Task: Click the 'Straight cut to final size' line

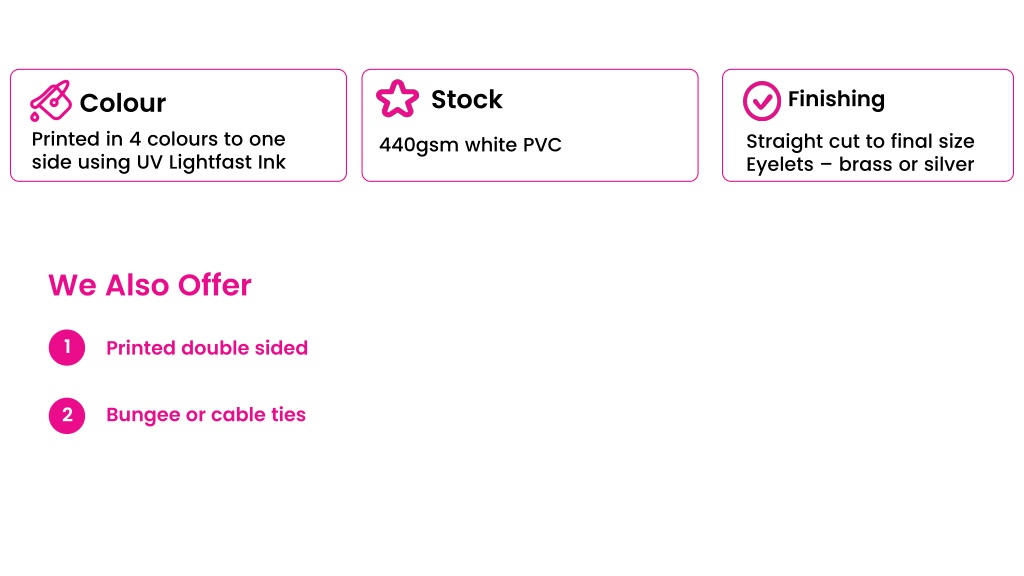Action: pos(860,142)
